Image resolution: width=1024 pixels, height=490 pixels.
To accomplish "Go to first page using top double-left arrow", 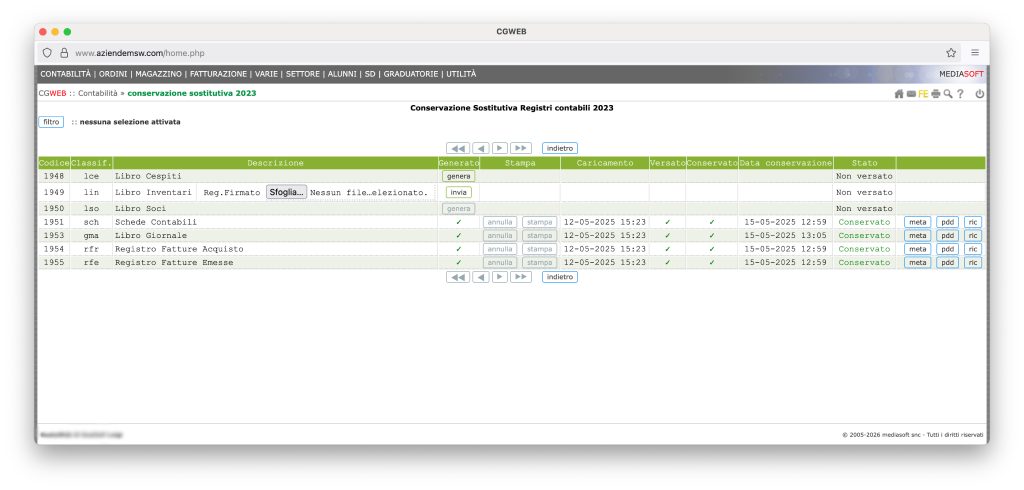I will [457, 148].
